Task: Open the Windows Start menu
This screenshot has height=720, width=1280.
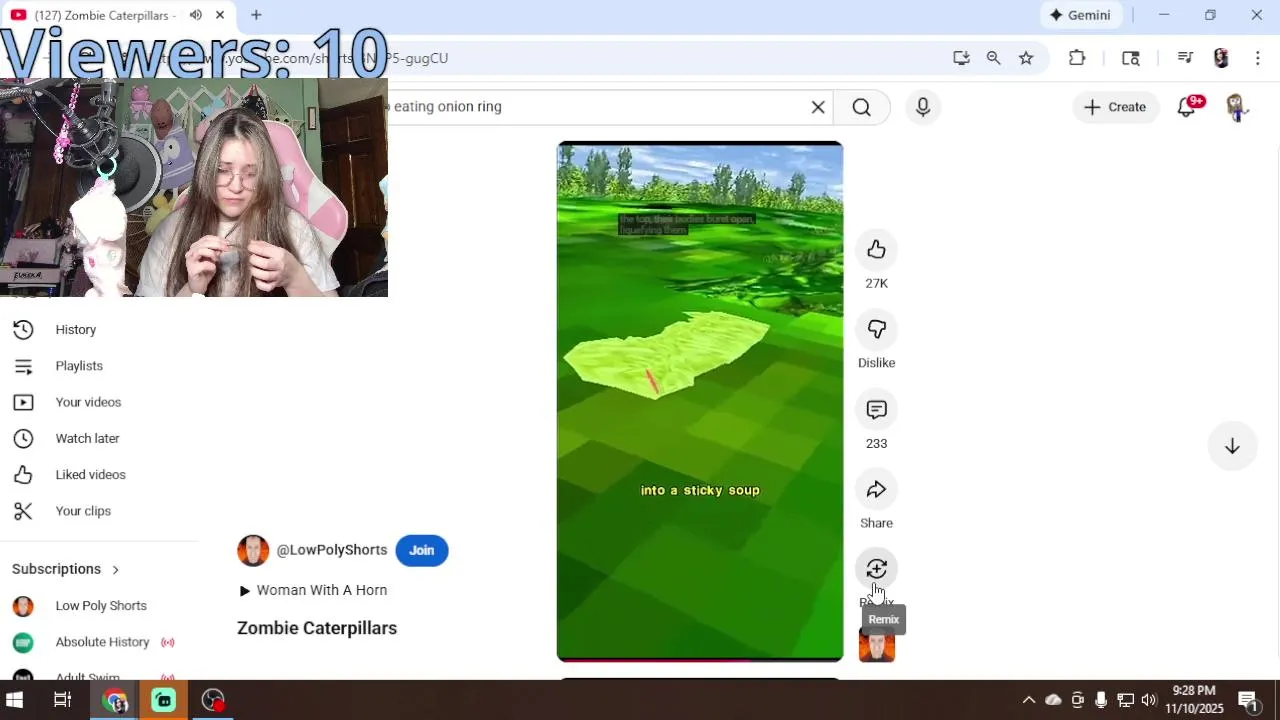Action: click(x=15, y=700)
